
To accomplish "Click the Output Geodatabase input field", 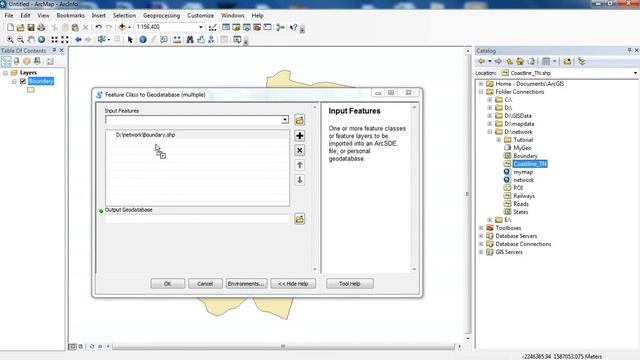I will (197, 219).
